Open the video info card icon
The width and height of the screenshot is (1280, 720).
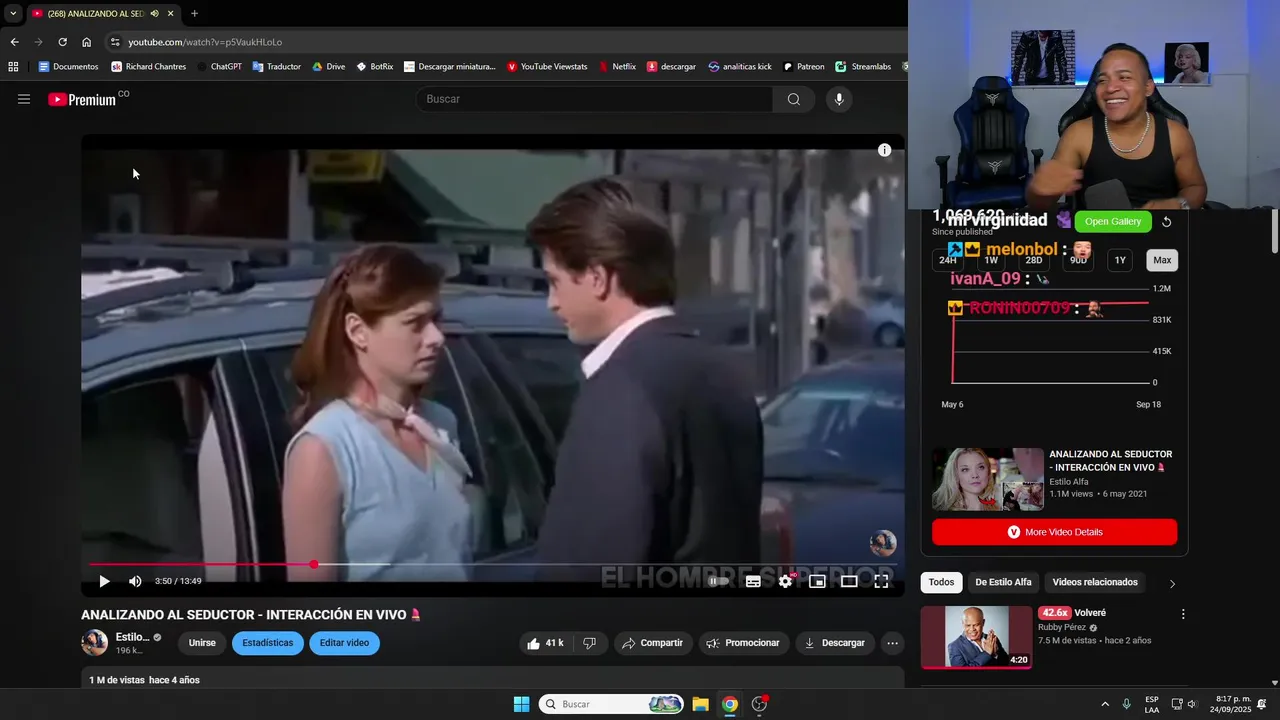tap(884, 150)
